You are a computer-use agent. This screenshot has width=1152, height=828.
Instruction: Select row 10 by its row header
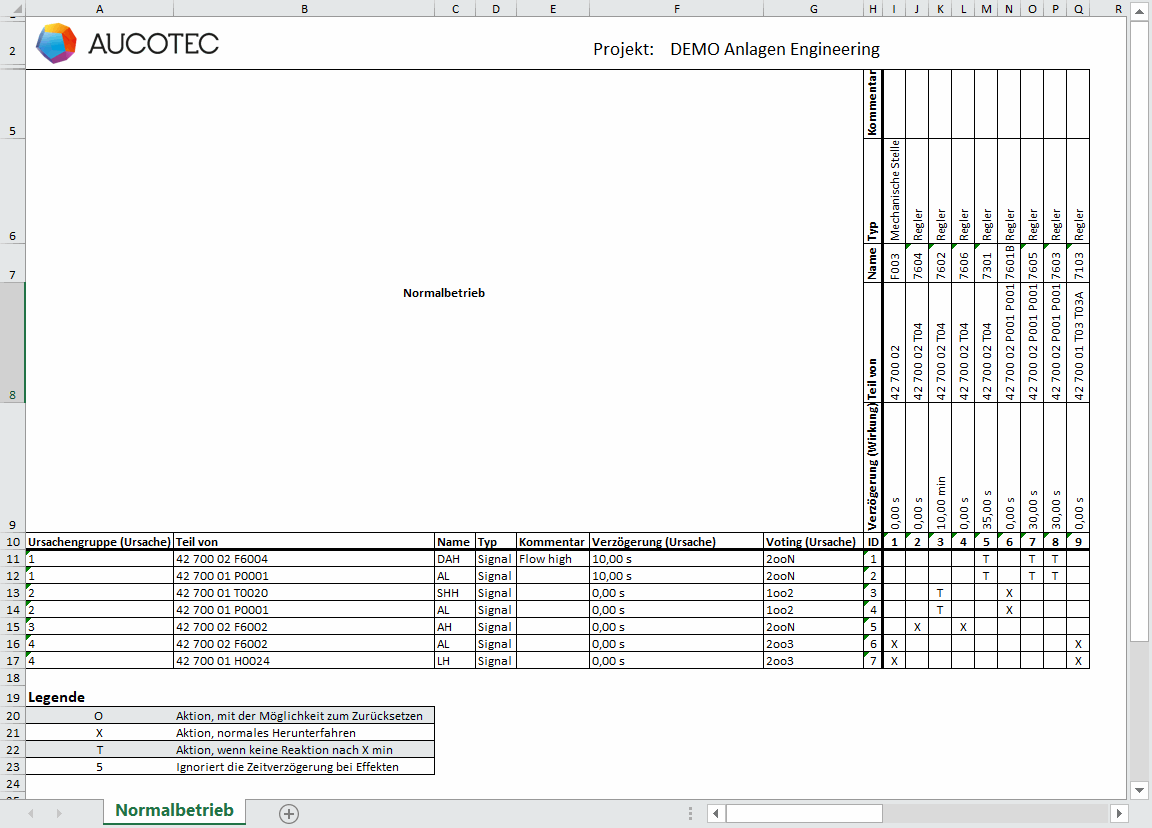[12, 542]
